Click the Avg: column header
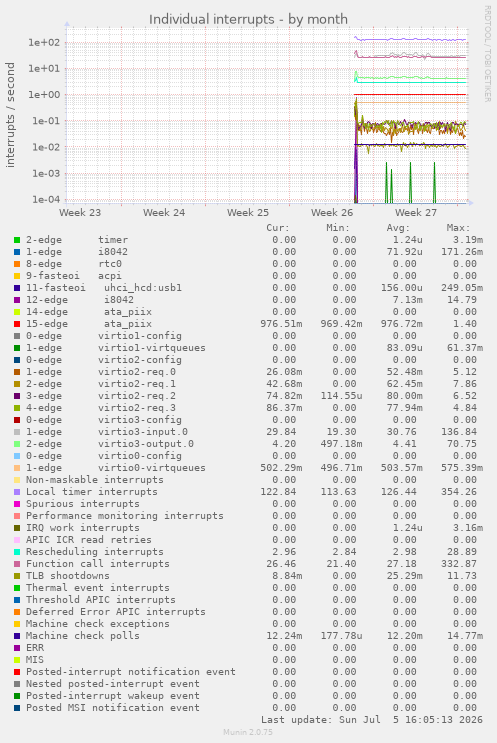This screenshot has height=743, width=497. [398, 228]
